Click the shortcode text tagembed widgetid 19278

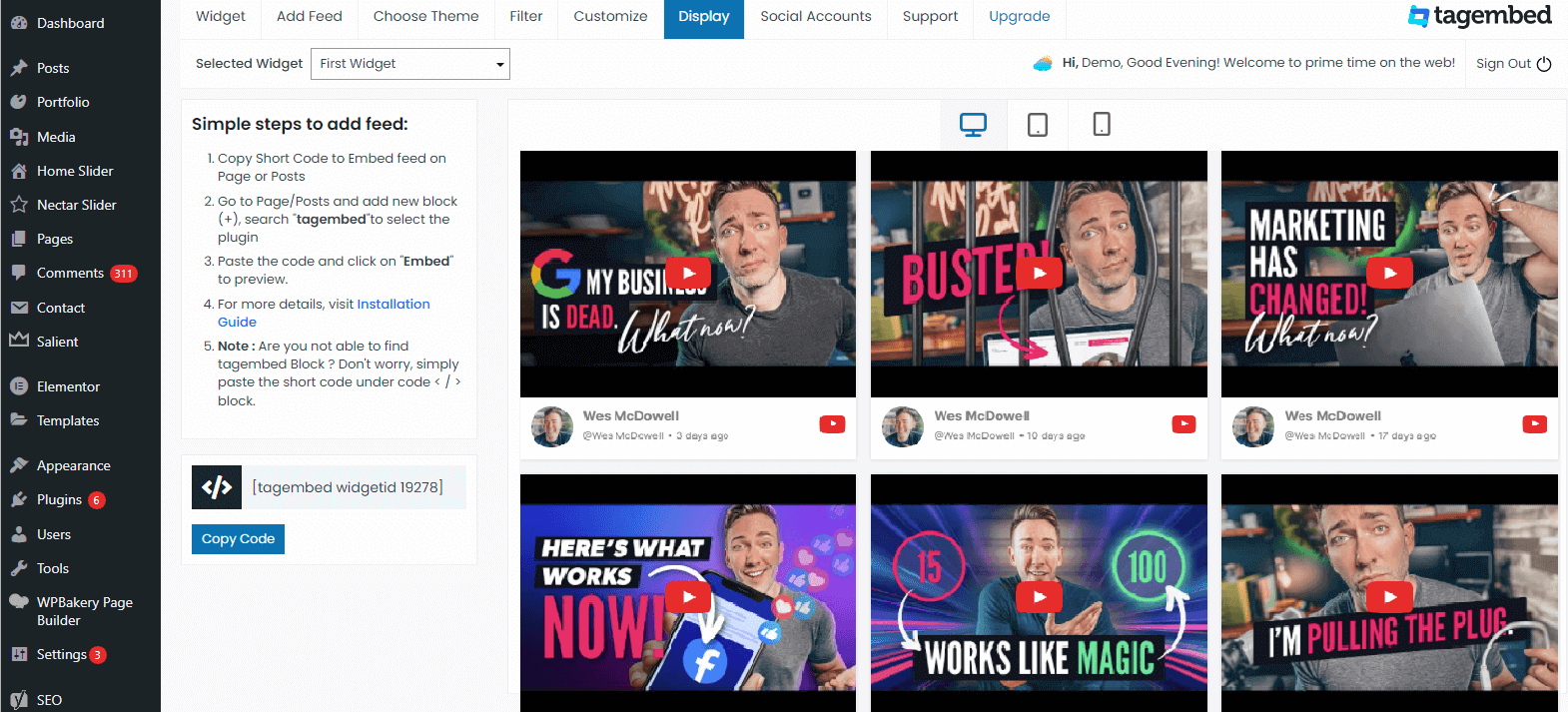tap(348, 487)
